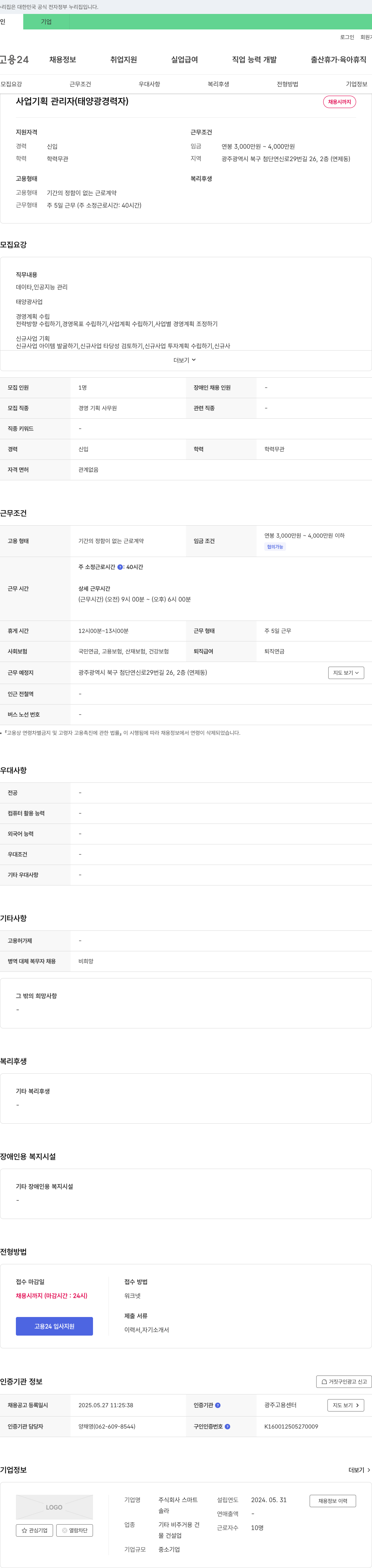The image size is (372, 1568).
Task: Open the 기업 tab in top bar
Action: coord(46,22)
